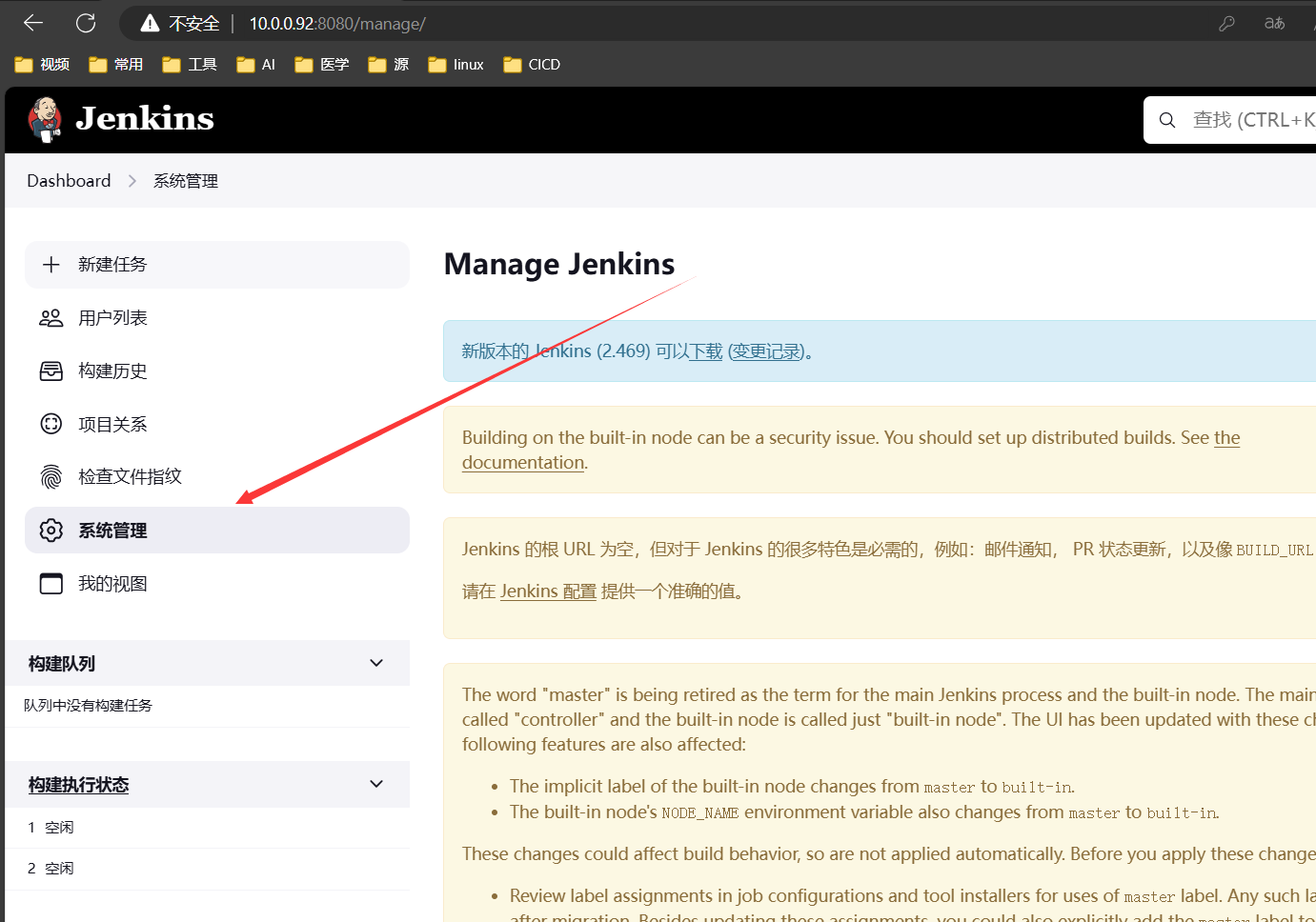Open the 常用 bookmark folder
The image size is (1316, 922).
[115, 65]
